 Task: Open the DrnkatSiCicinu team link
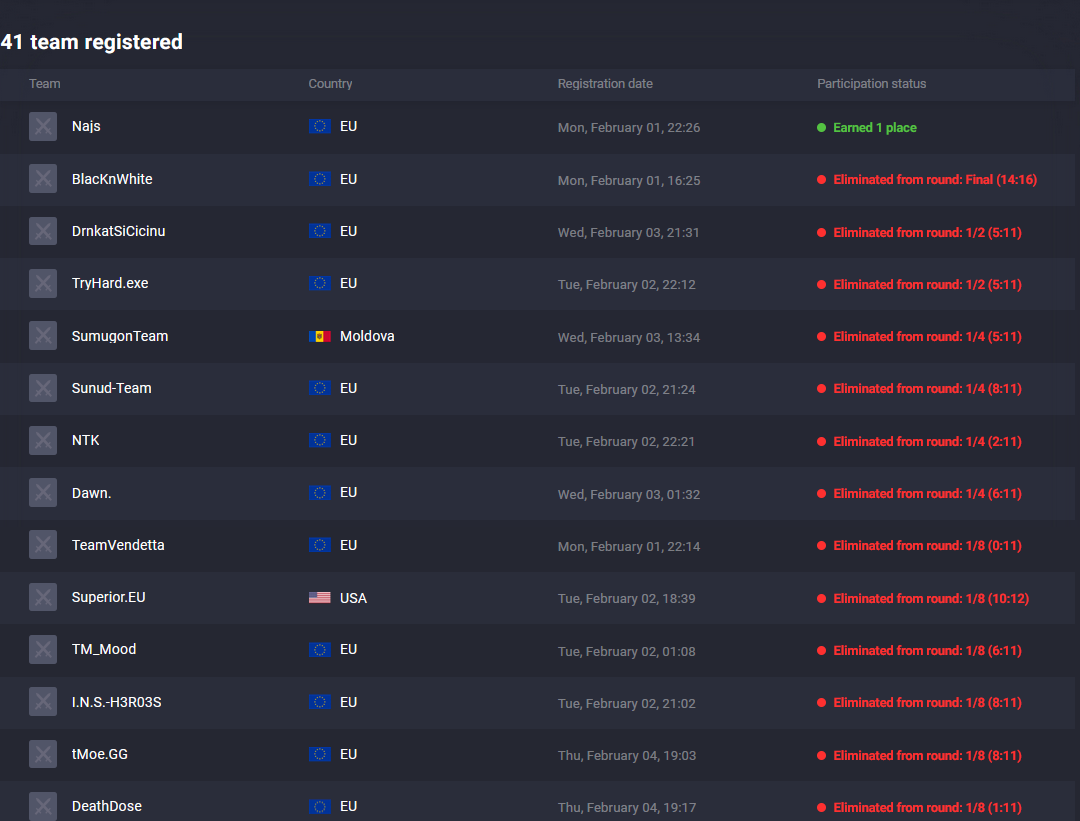pos(119,231)
